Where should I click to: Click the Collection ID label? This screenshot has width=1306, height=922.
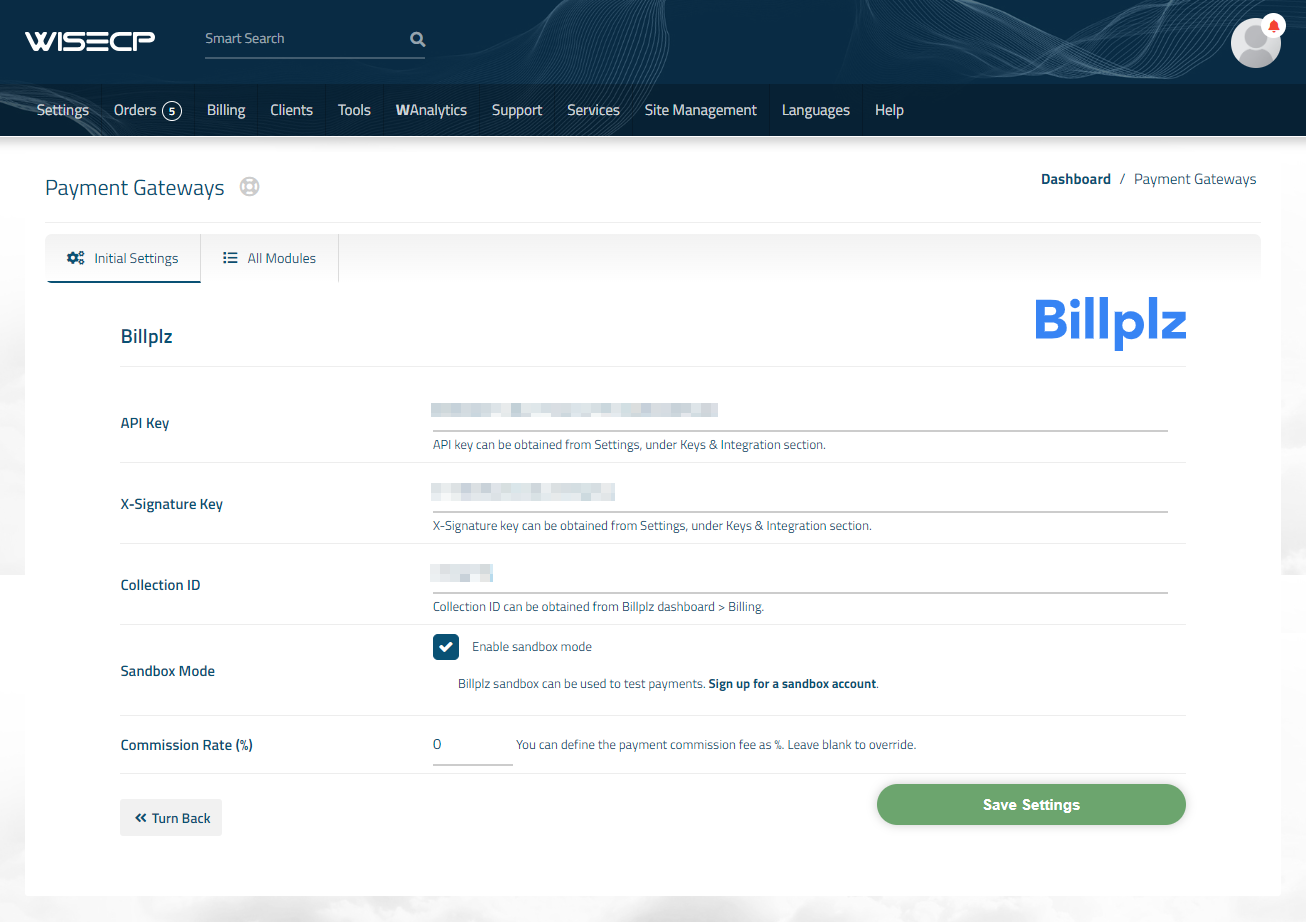(x=160, y=585)
